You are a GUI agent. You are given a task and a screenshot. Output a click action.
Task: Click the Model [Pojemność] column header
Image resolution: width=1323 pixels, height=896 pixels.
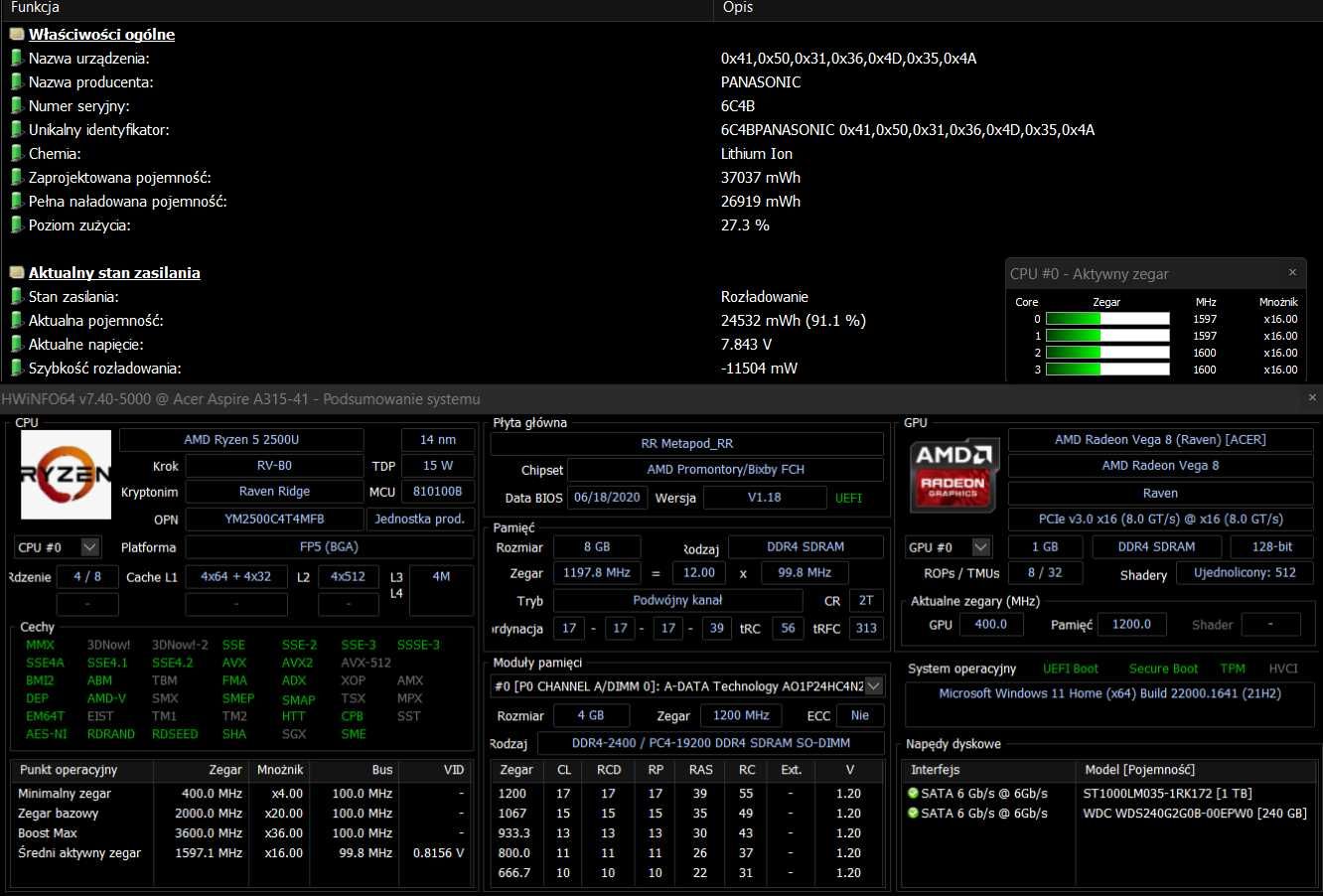tap(1196, 770)
